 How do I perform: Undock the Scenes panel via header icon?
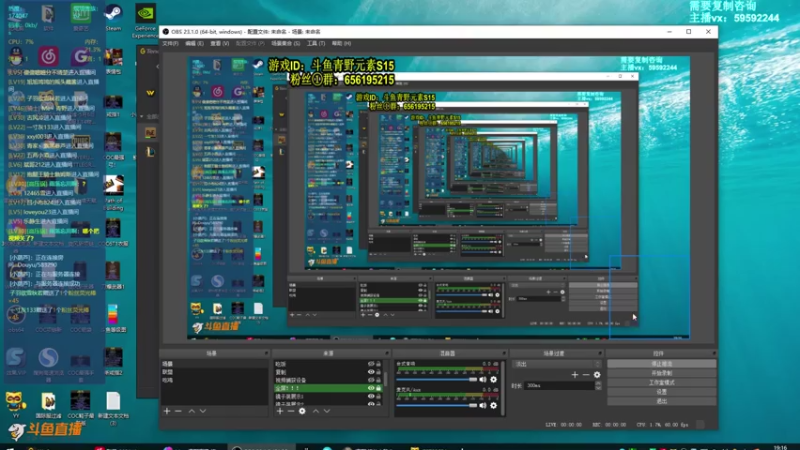click(266, 353)
